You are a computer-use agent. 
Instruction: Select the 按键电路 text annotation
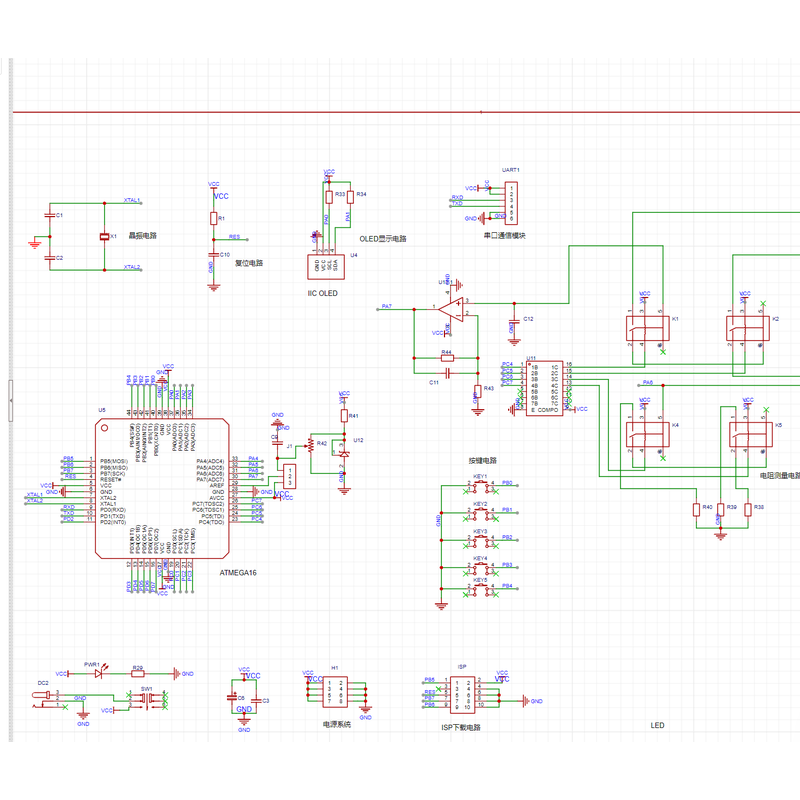[x=483, y=461]
